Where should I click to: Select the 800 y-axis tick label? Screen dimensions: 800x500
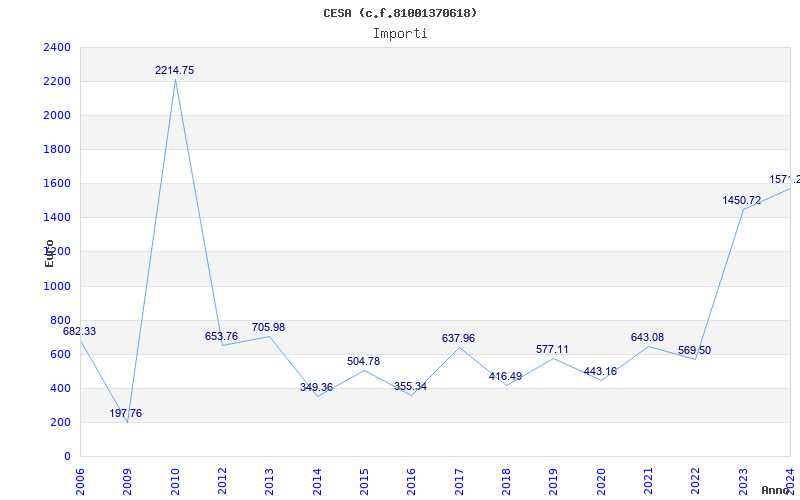pos(60,320)
